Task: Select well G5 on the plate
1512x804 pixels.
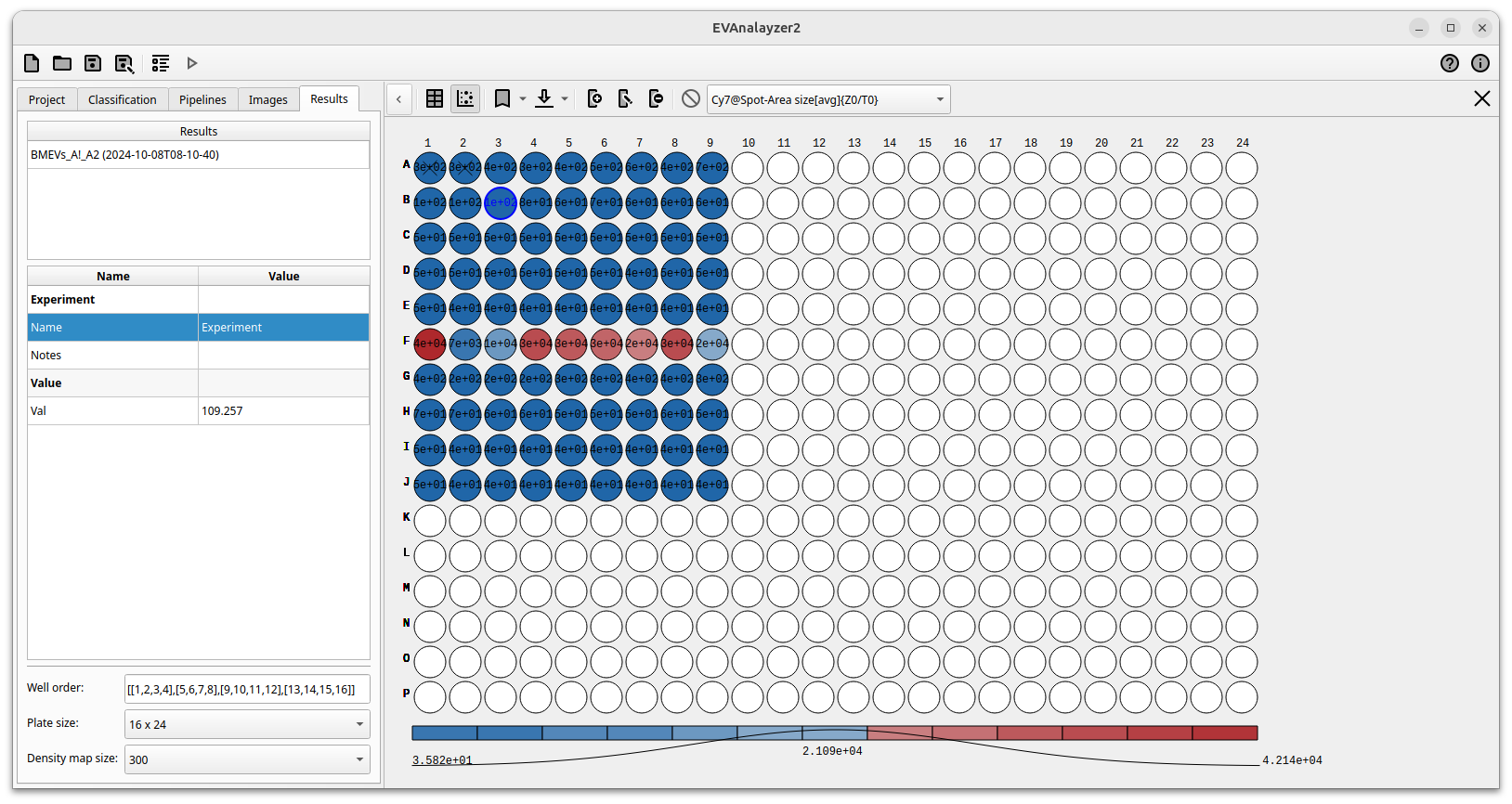Action: [570, 380]
